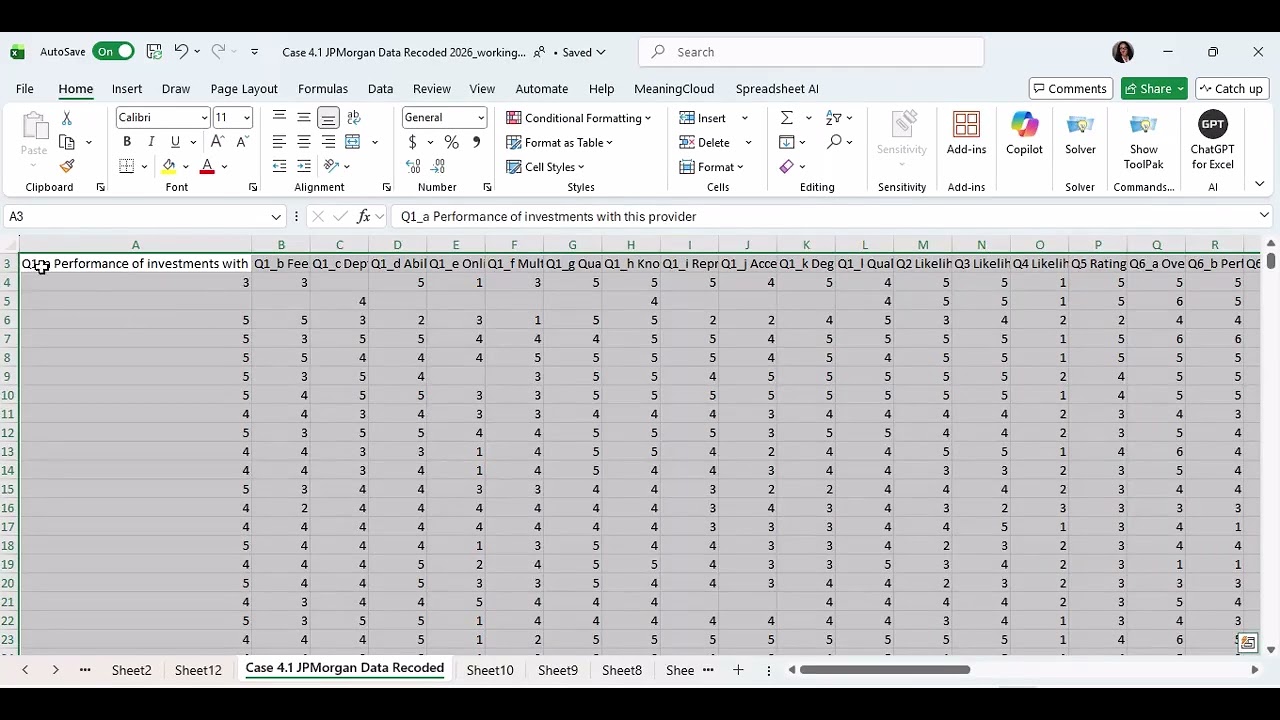The width and height of the screenshot is (1280, 720).
Task: Open the Formulas ribbon tab
Action: click(x=323, y=89)
